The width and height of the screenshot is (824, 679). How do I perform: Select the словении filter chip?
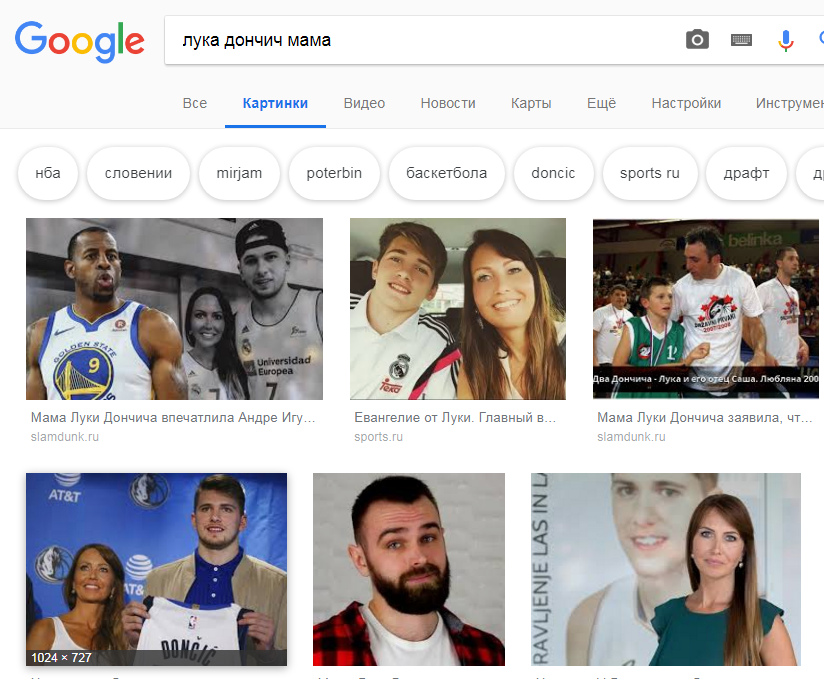(x=138, y=173)
